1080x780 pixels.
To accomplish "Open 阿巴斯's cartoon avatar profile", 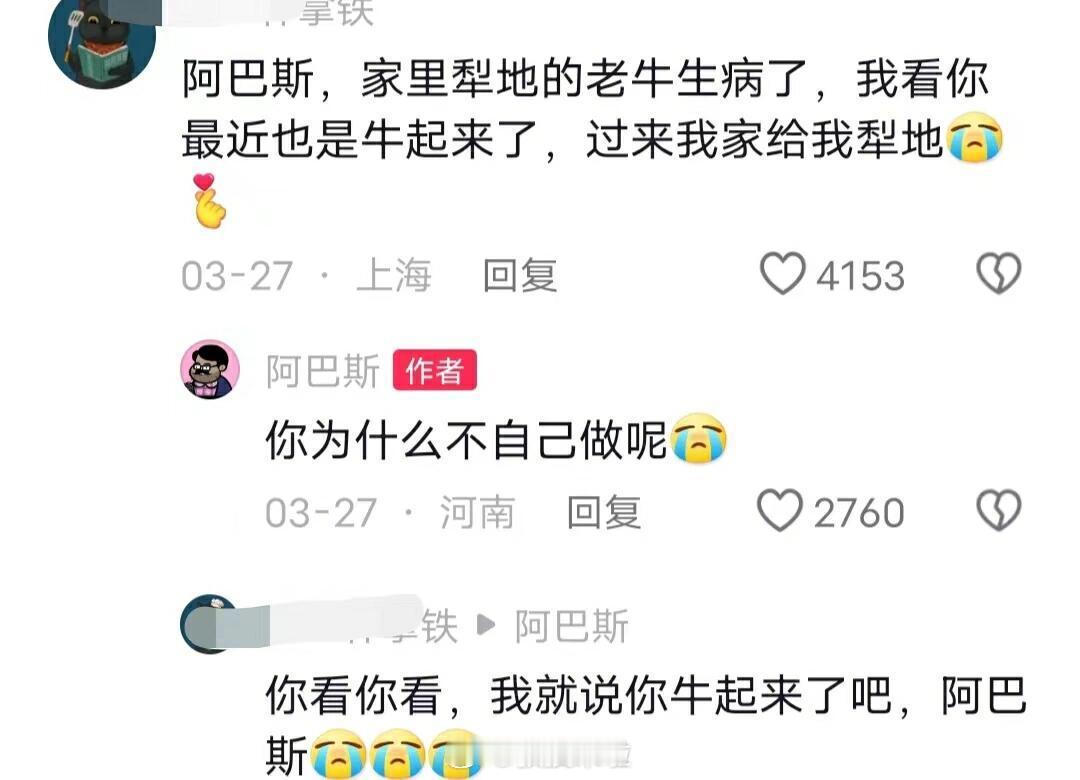I will point(210,369).
